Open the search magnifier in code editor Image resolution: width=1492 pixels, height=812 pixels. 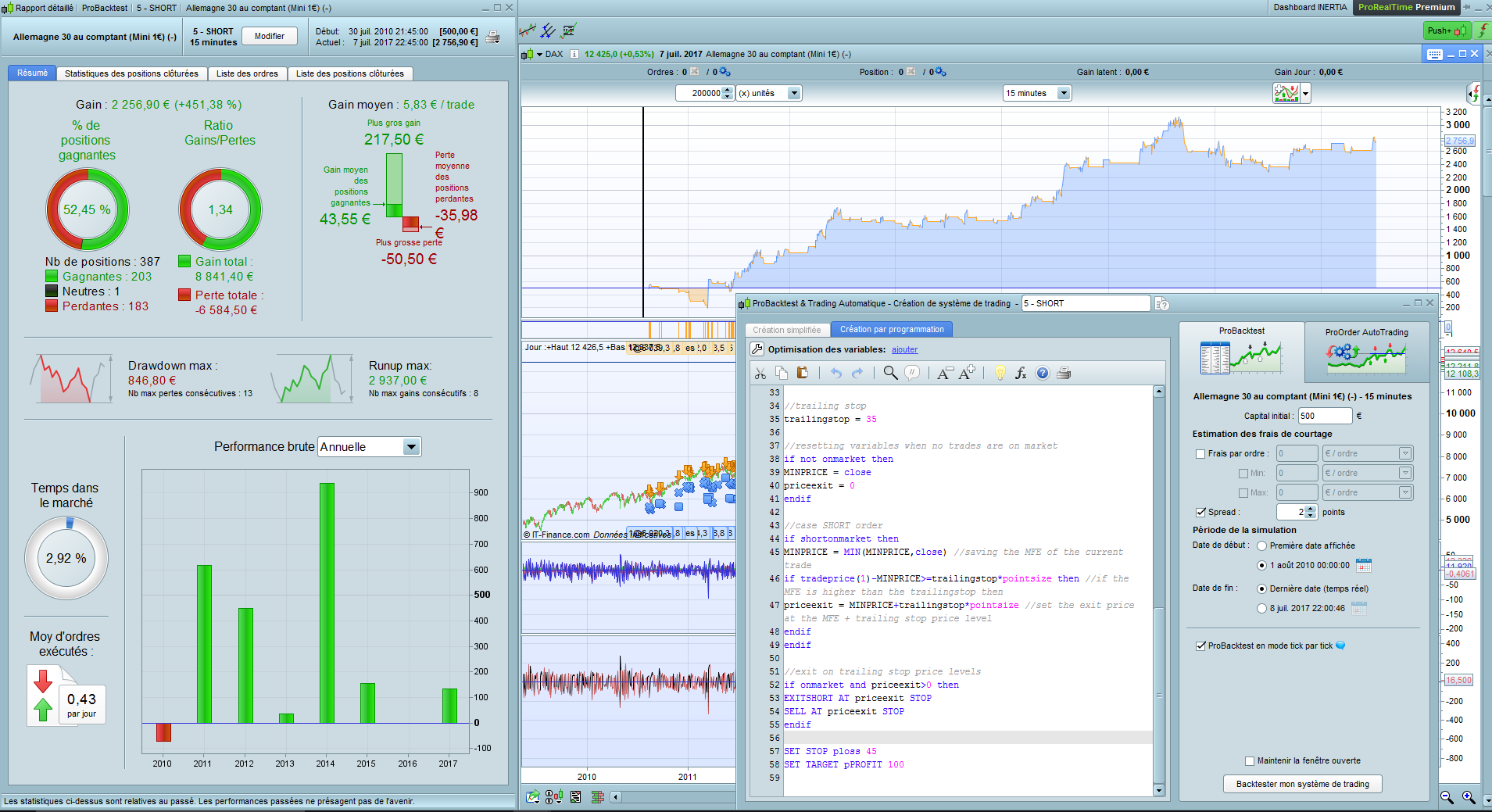tap(889, 373)
